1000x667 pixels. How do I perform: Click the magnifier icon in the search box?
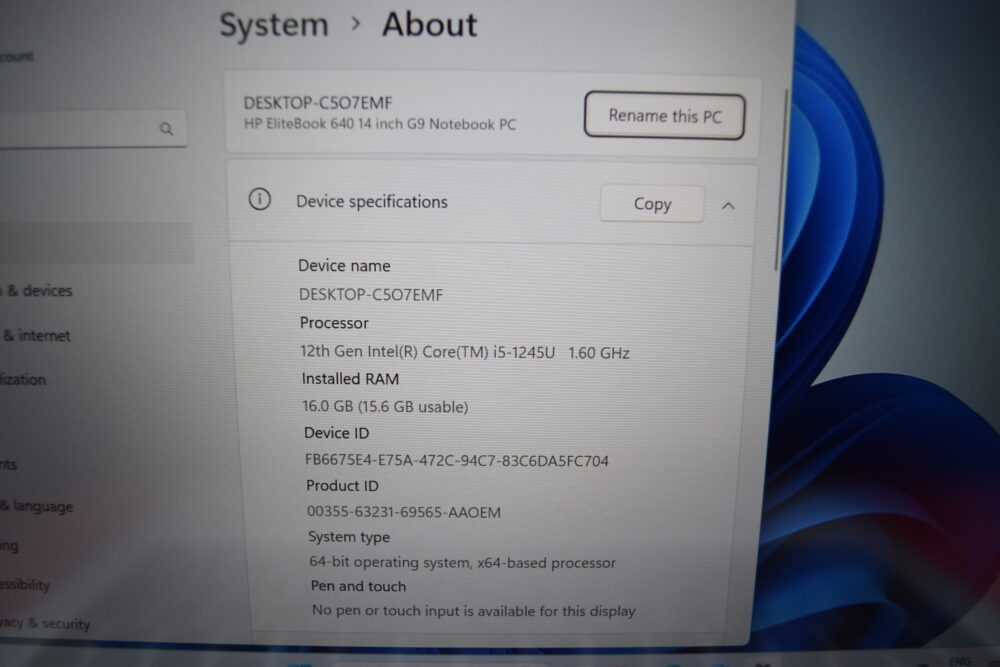tap(166, 129)
